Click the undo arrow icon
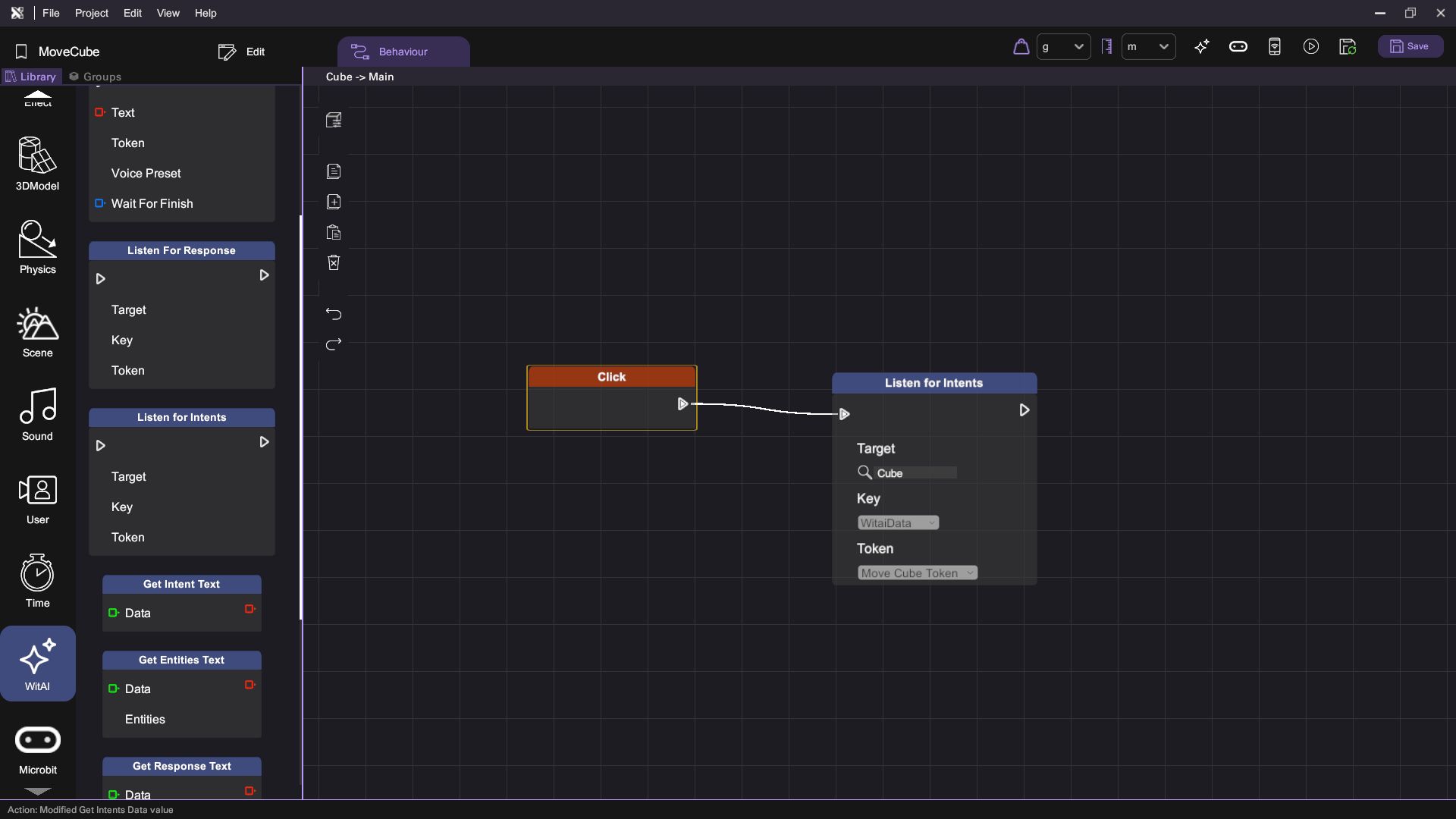Image resolution: width=1456 pixels, height=819 pixels. [x=334, y=314]
